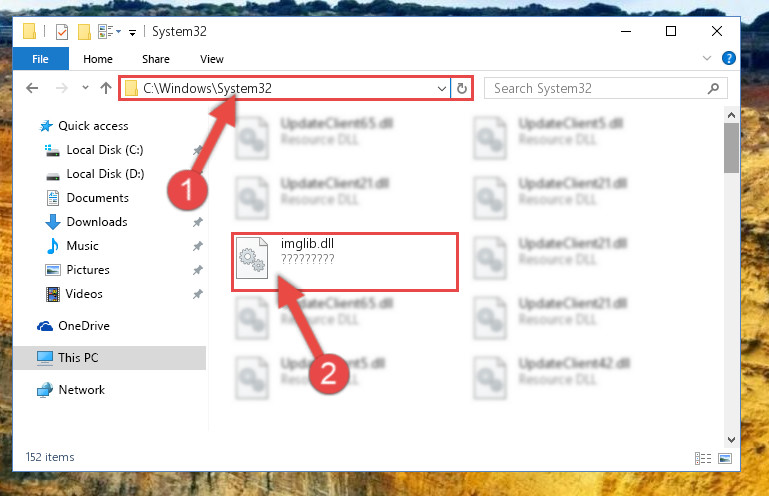Open Customize Quick Access Toolbar dropdown
Image resolution: width=769 pixels, height=496 pixels.
[132, 33]
